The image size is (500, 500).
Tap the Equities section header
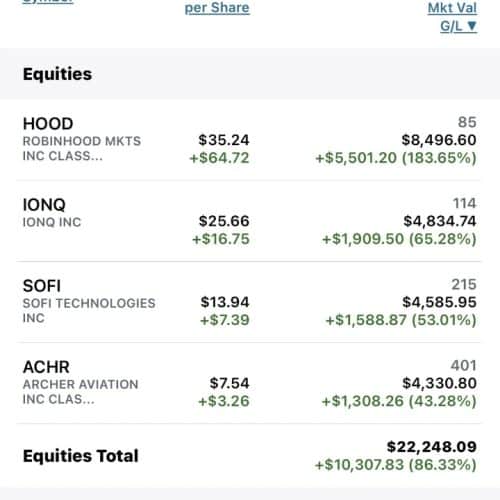point(57,74)
